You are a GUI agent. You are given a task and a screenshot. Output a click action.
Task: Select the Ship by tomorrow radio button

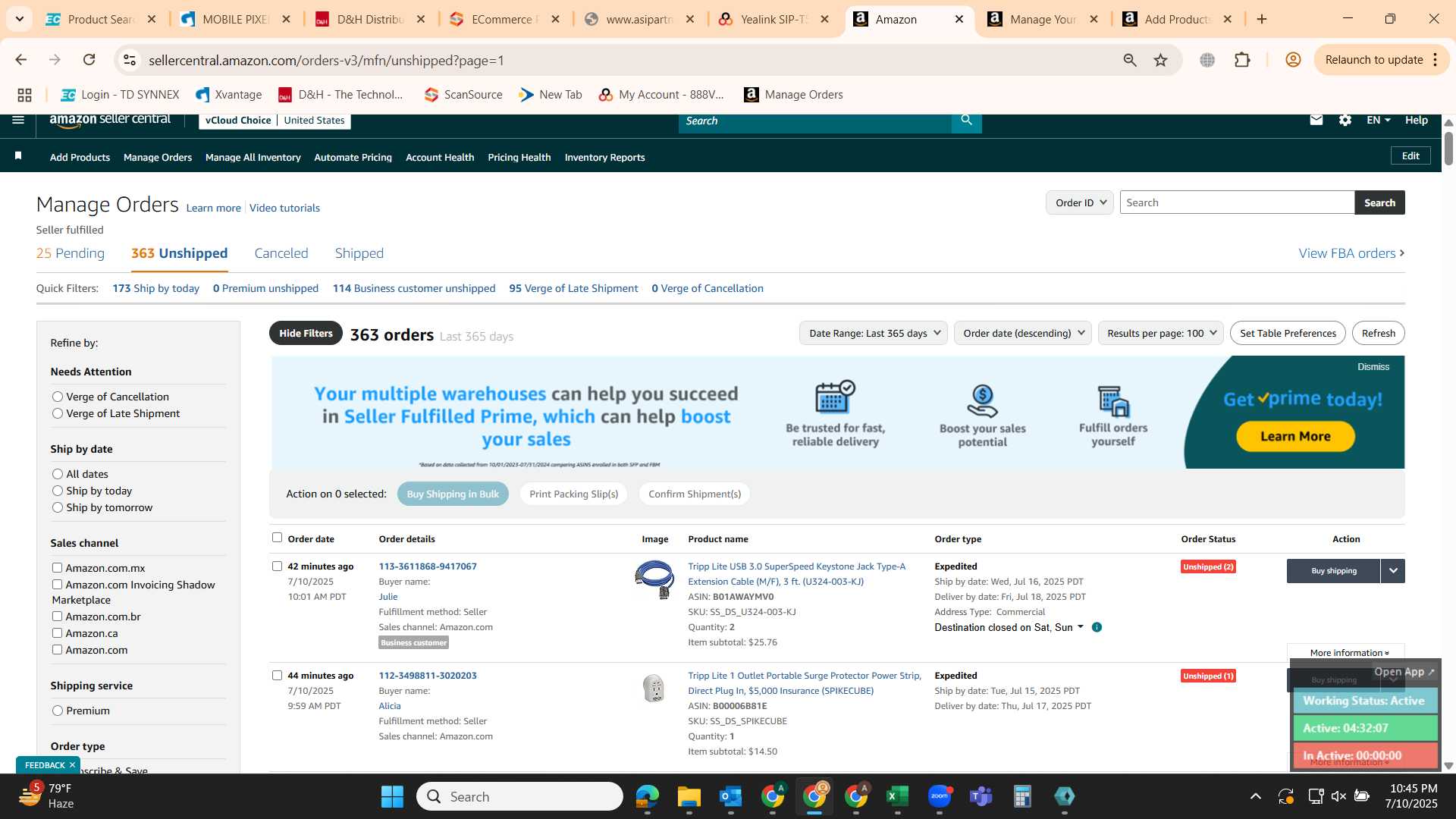[57, 507]
